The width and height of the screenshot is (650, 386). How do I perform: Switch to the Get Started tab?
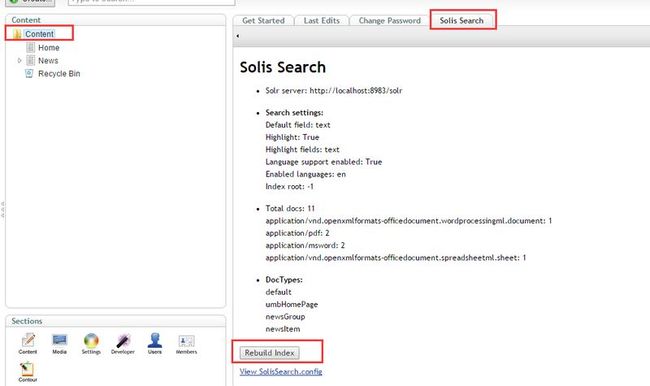(x=263, y=20)
